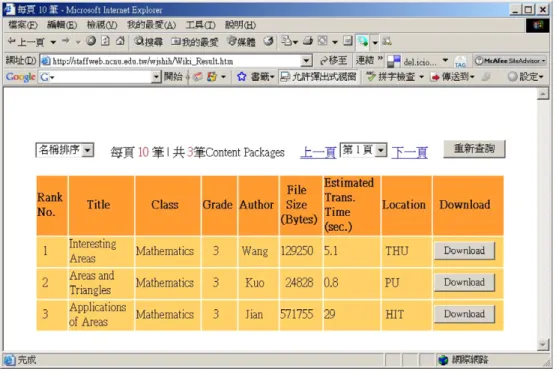The height and width of the screenshot is (372, 556).
Task: Click 上一頁 previous page link
Action: [x=318, y=153]
